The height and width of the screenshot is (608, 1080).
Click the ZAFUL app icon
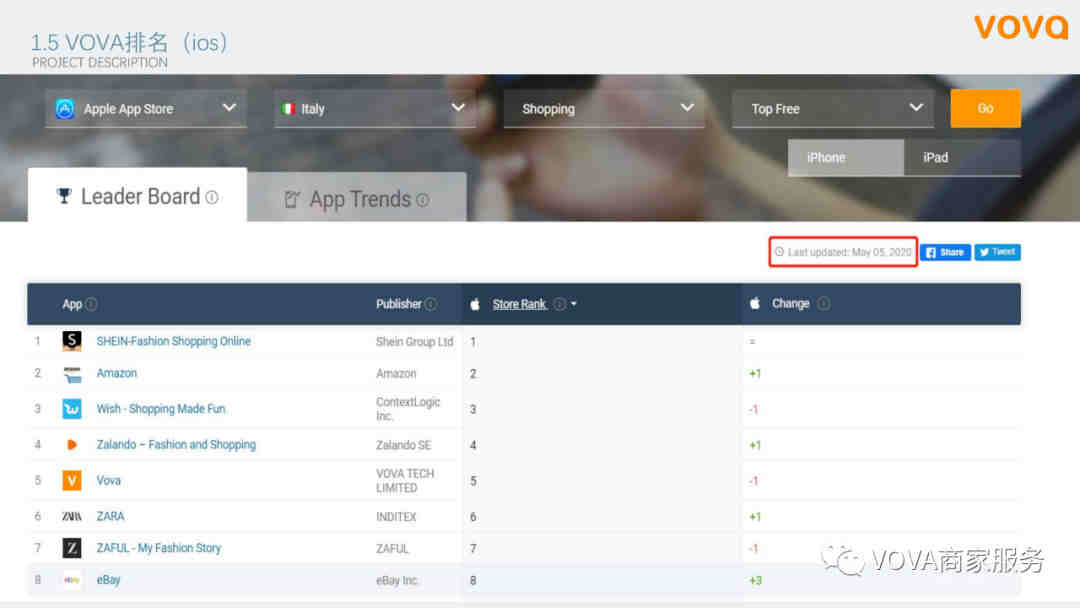pos(72,548)
